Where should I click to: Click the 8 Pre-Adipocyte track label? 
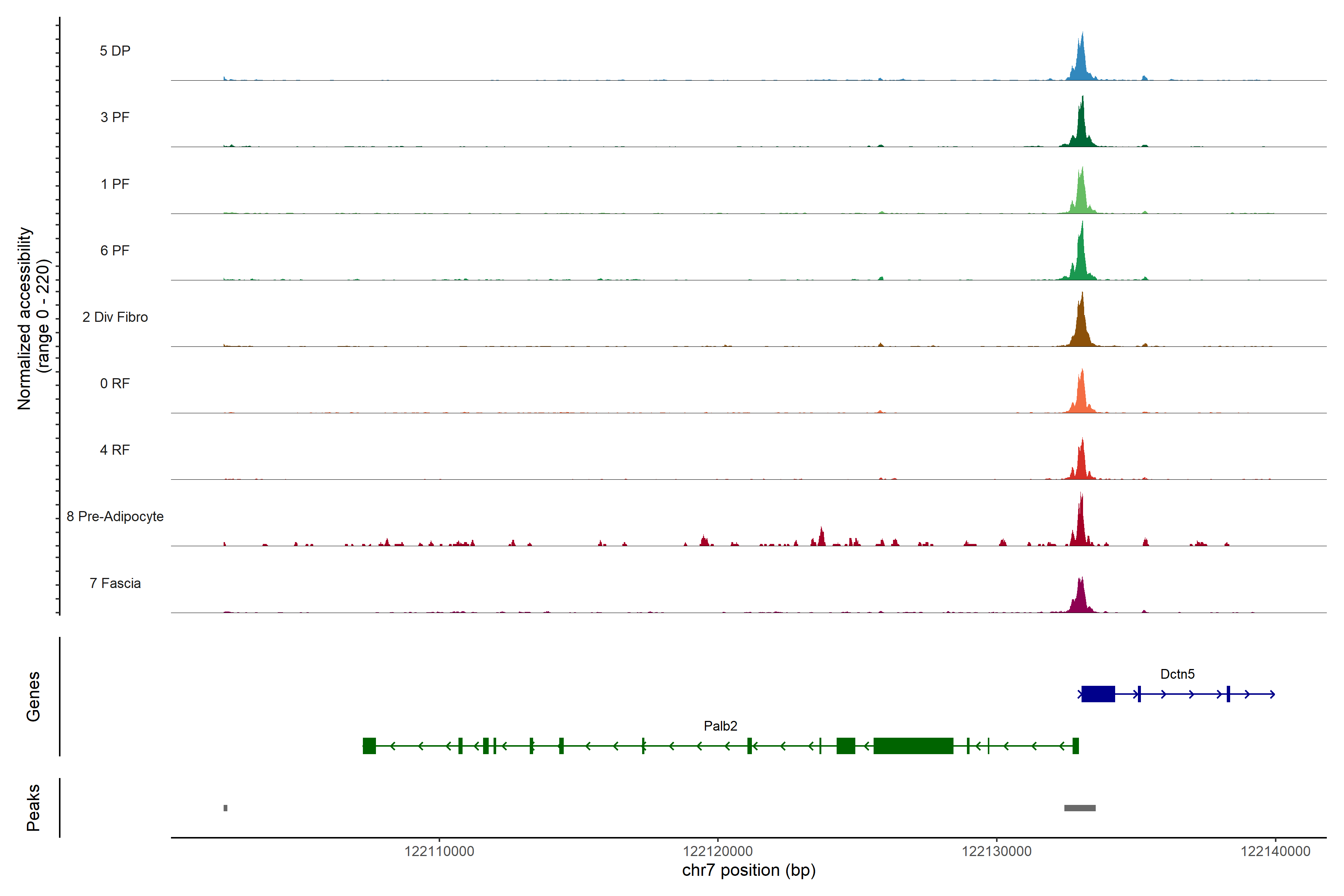tap(115, 517)
